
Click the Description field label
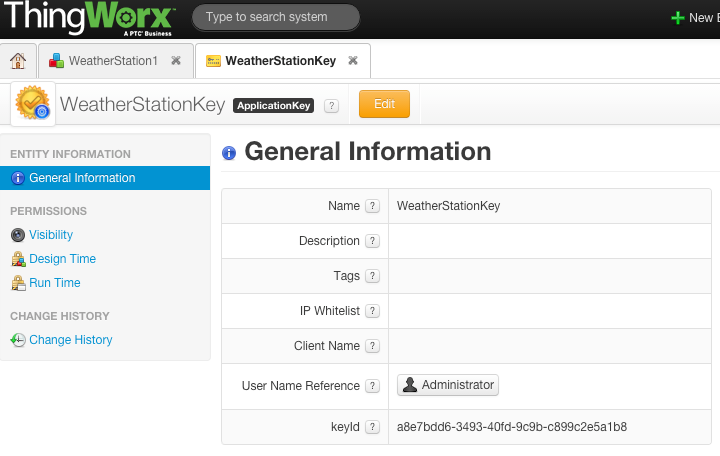(x=329, y=241)
